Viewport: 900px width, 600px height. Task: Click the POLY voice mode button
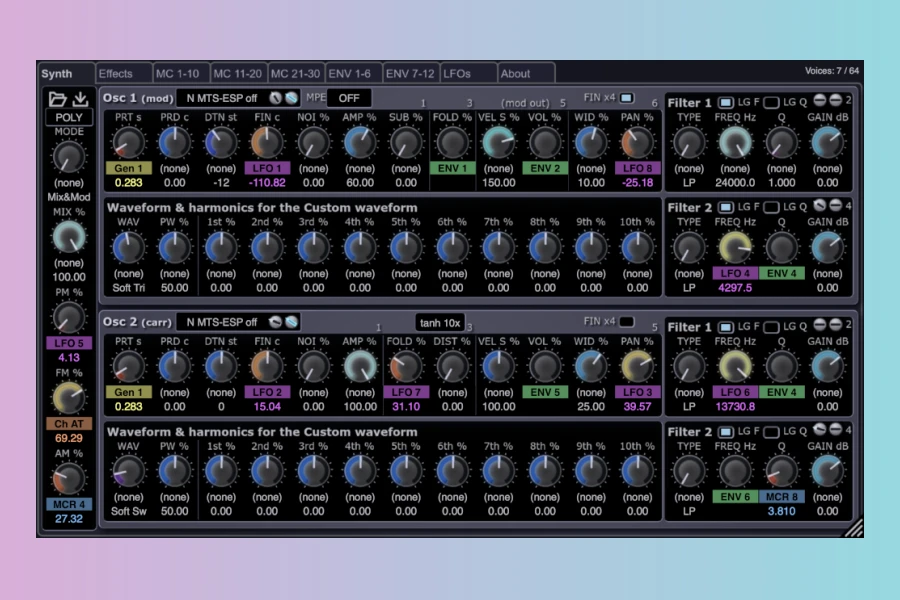point(69,117)
